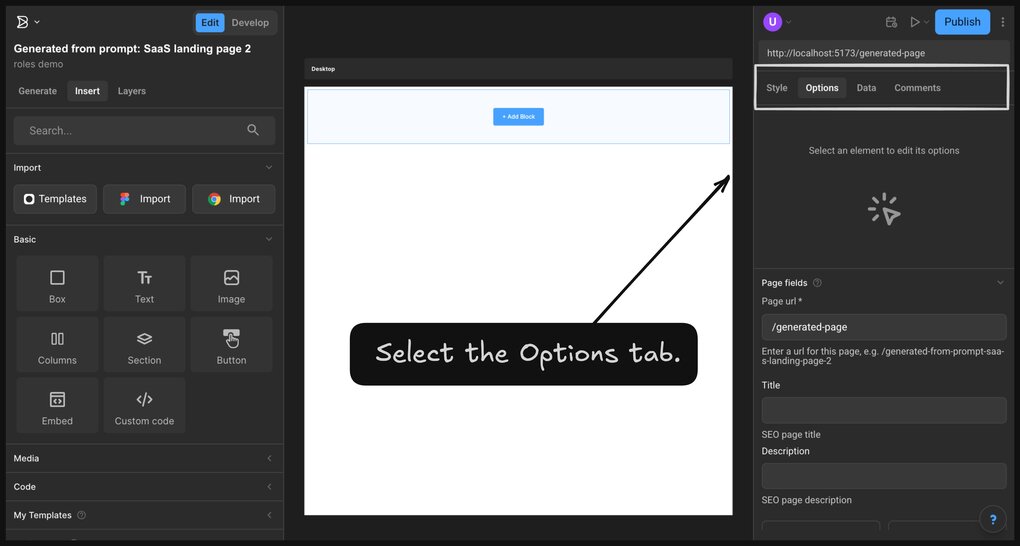The image size is (1020, 546).
Task: Click the Description input field
Action: pos(884,476)
